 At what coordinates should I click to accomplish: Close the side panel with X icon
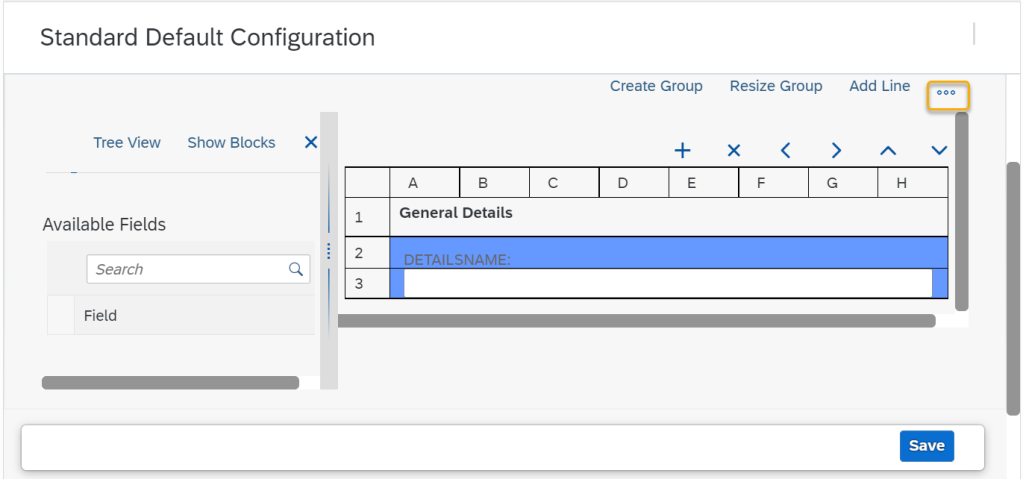tap(311, 143)
